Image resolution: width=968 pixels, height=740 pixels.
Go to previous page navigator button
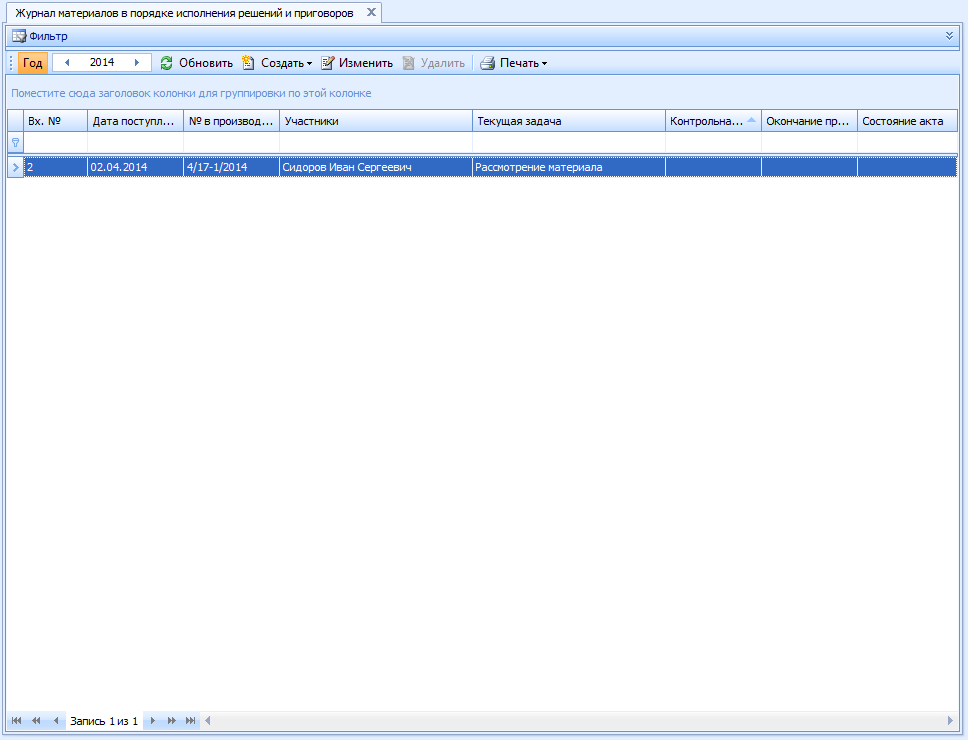[36, 720]
